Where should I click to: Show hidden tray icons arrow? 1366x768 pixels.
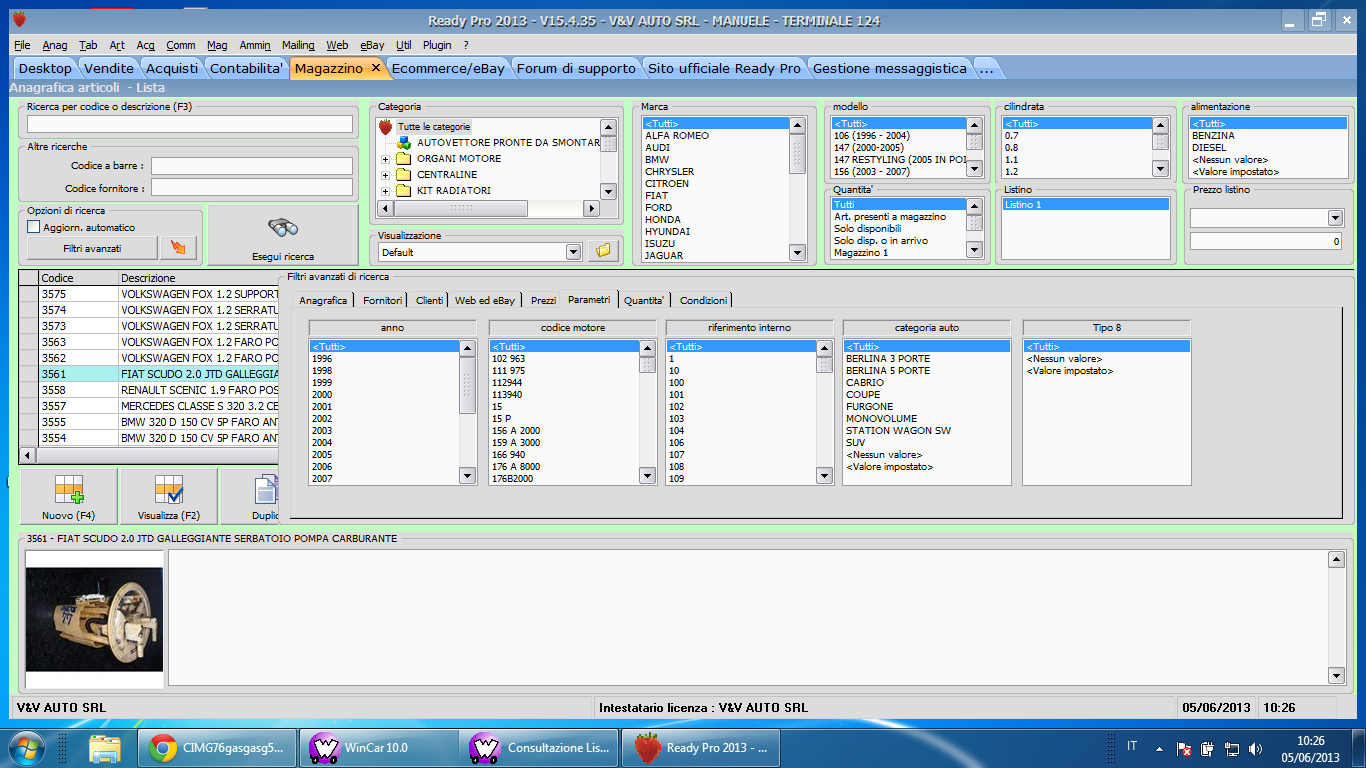[1159, 748]
